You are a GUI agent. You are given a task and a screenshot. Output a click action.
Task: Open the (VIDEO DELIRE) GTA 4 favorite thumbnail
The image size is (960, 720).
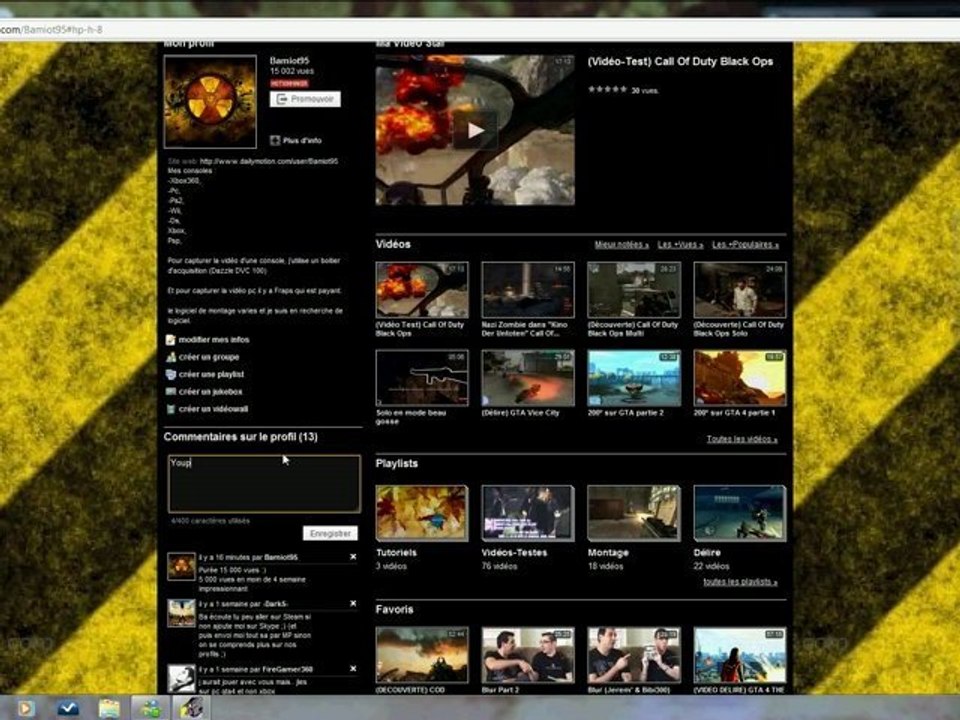coord(740,655)
